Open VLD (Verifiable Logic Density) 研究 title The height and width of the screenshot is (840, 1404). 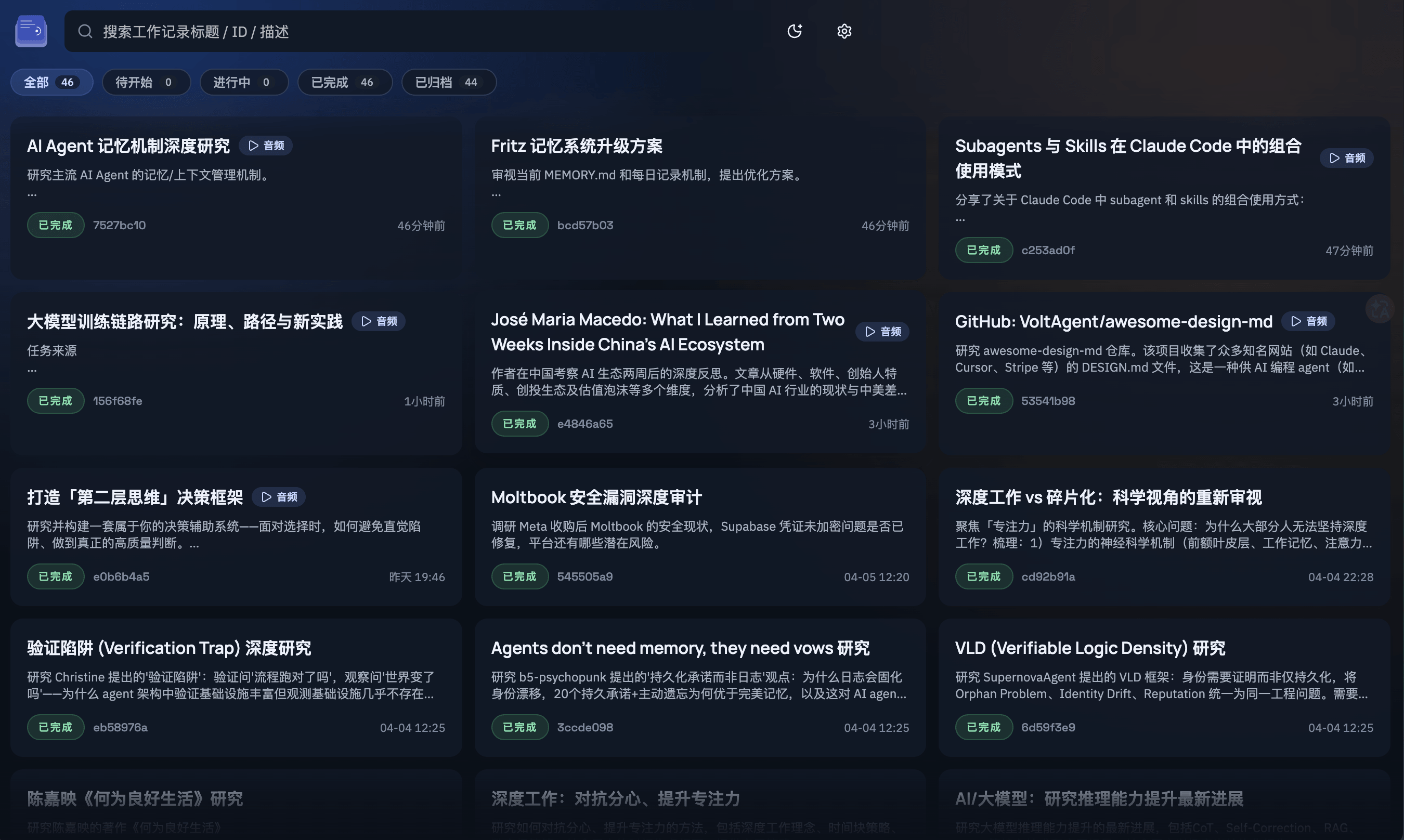(1090, 648)
